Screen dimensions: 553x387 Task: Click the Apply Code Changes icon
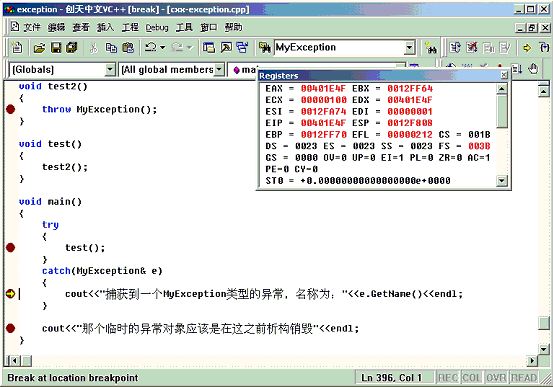pyautogui.click(x=505, y=47)
